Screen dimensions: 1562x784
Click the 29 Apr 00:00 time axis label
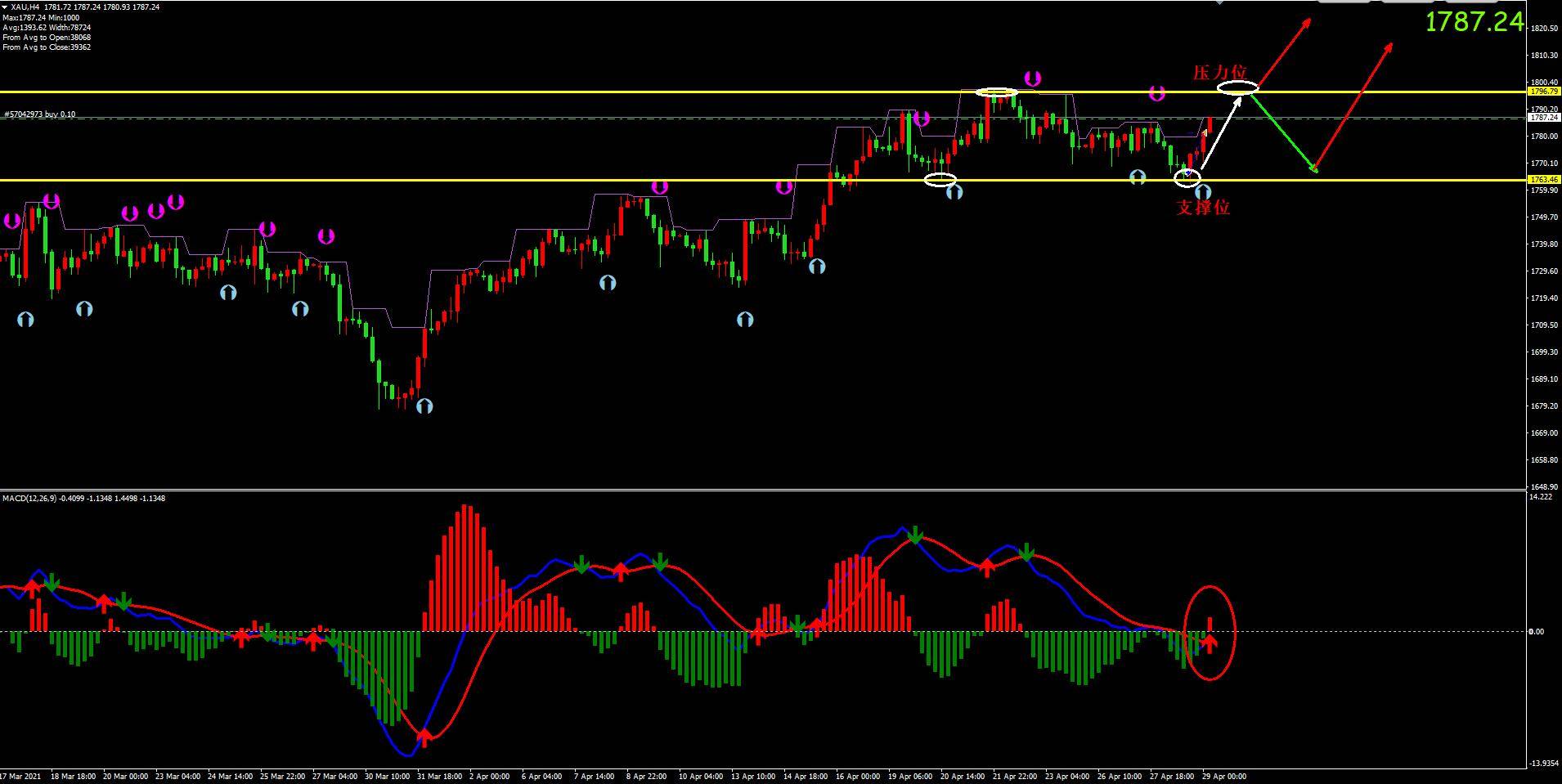click(1223, 777)
